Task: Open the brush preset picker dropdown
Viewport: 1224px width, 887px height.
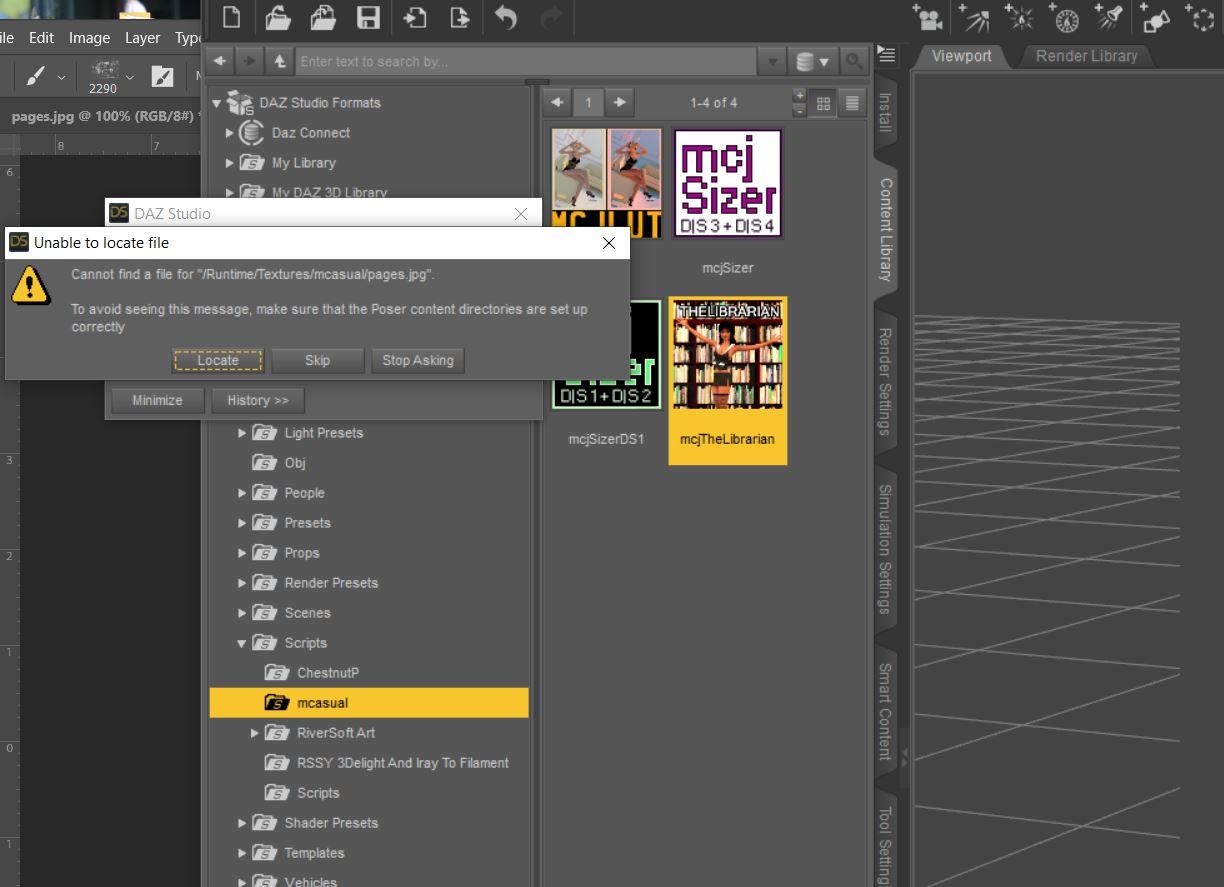Action: (61, 76)
